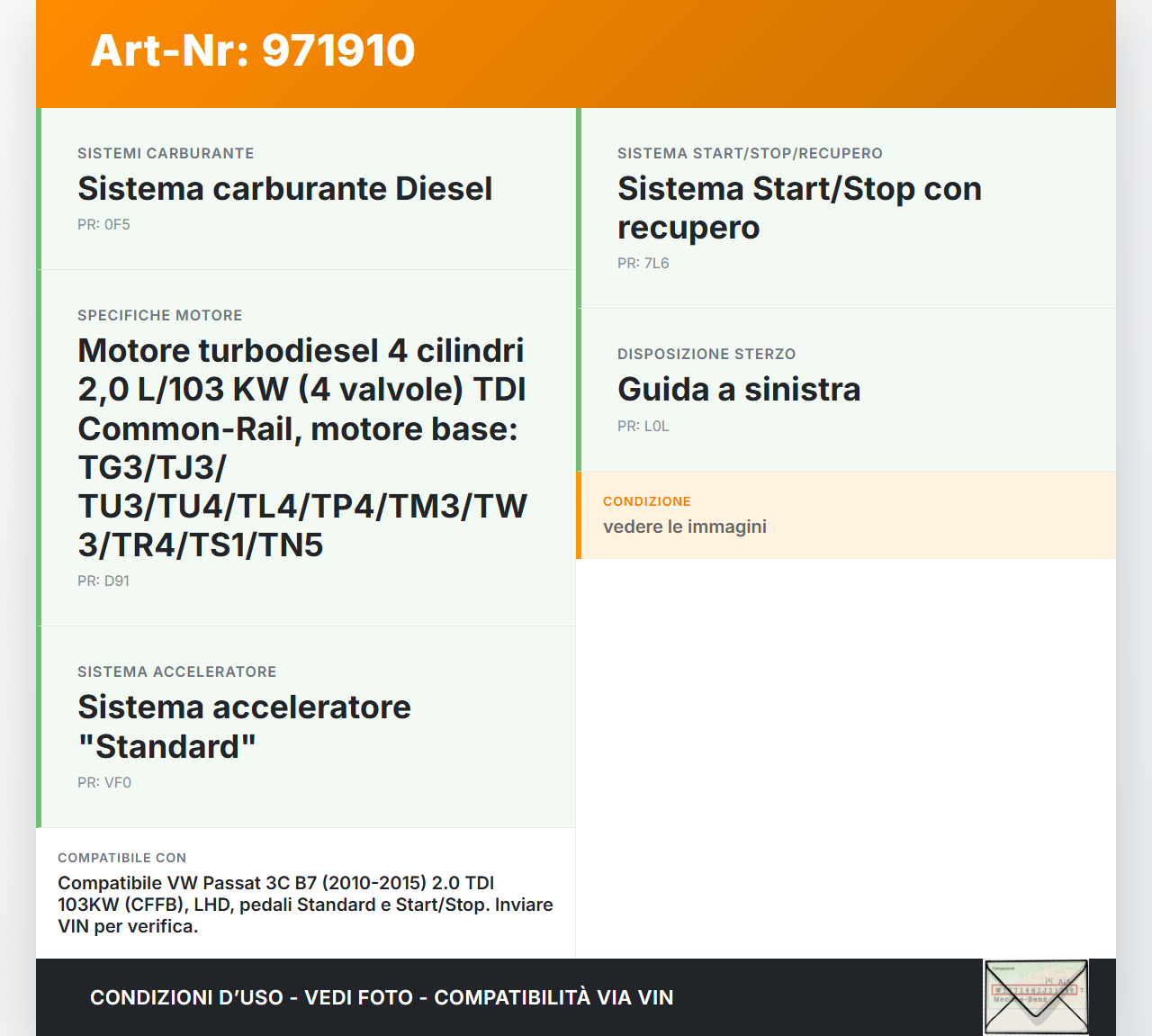Screen dimensions: 1152x1036
Task: Select the Motore turbodiesel 4 cilindri description
Action: (302, 447)
